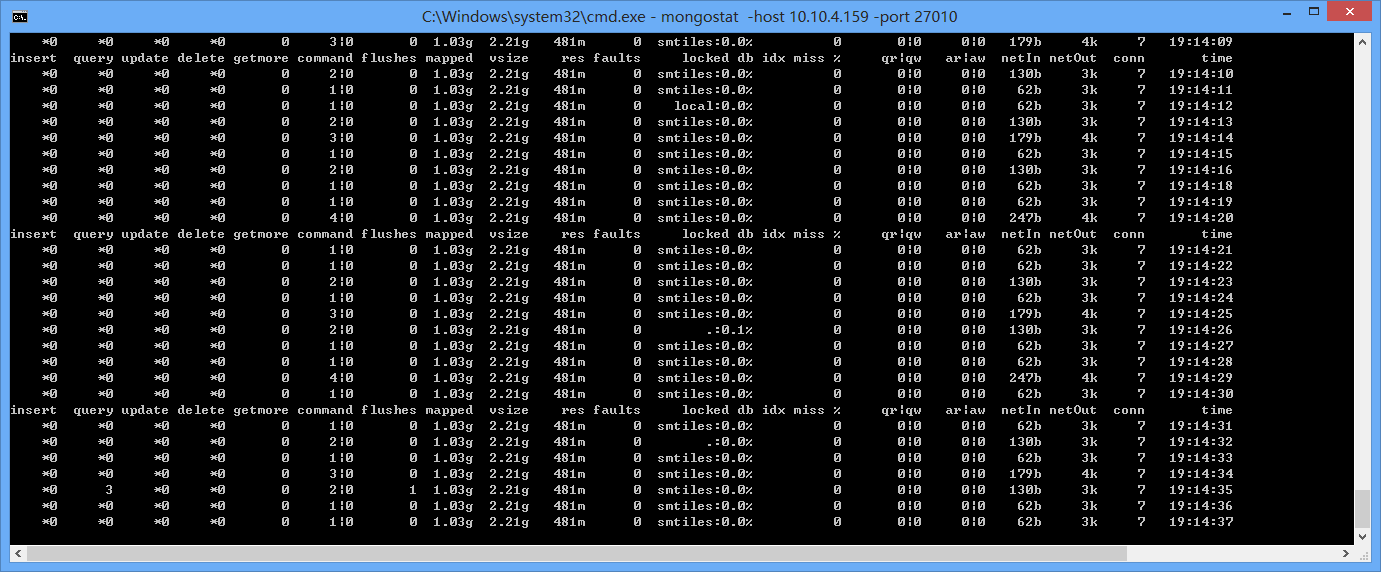Click the horizontal scrollbar thumb
The image size is (1381, 572).
[577, 553]
